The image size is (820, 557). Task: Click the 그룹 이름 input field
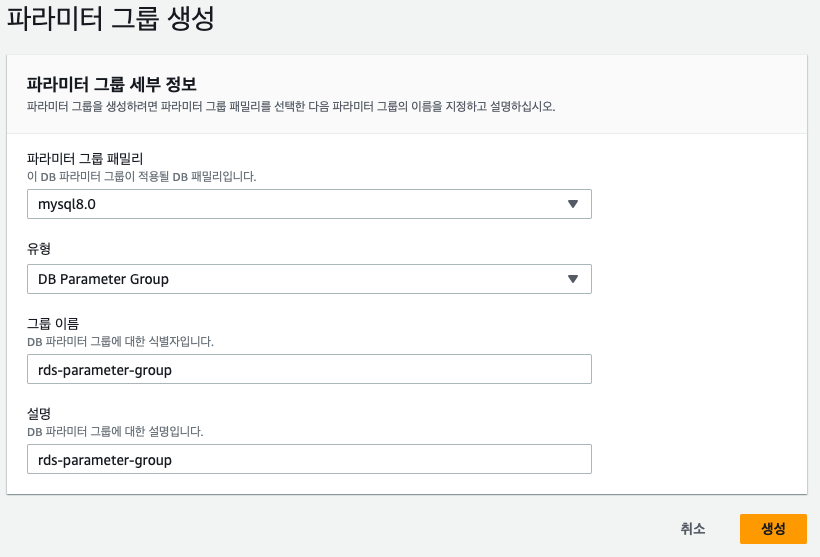coord(309,369)
